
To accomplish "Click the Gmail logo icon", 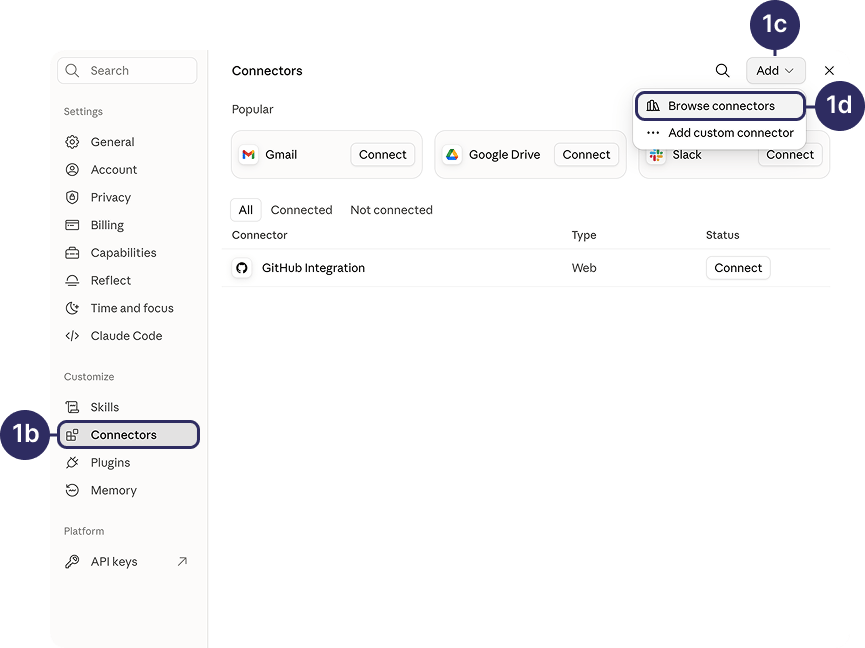I will click(249, 154).
